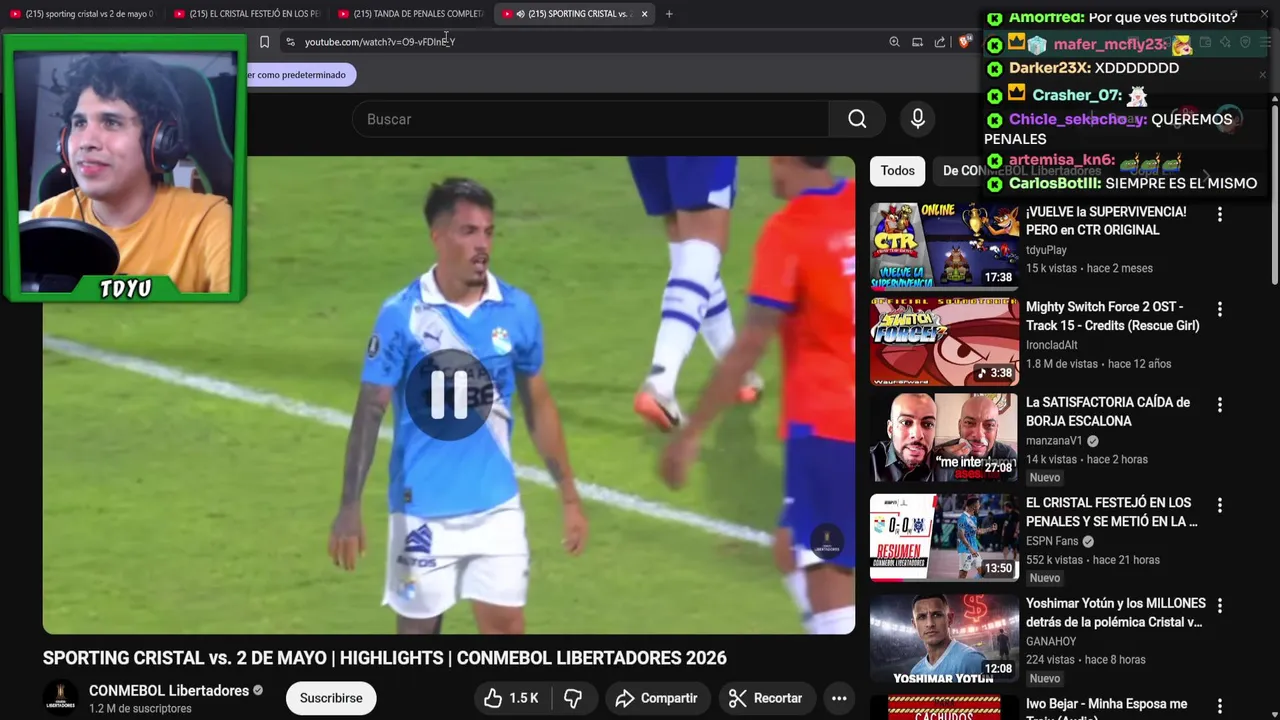Dislike the video with thumbs down
1280x720 pixels.
pos(573,698)
